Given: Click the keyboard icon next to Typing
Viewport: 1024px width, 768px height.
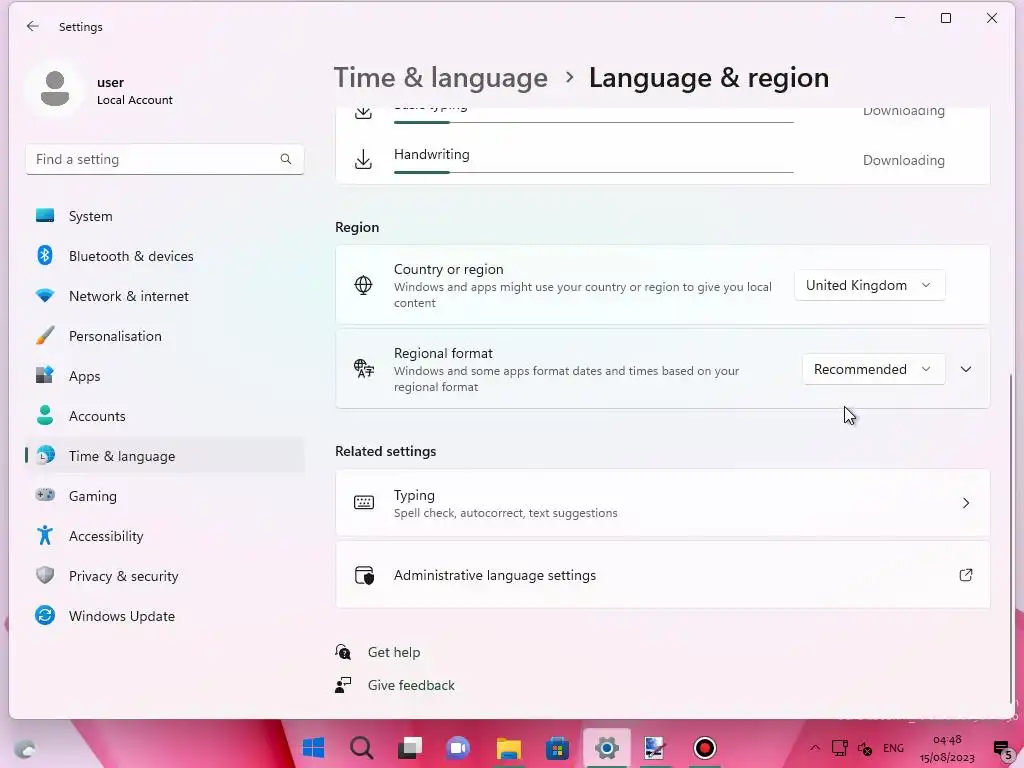Looking at the screenshot, I should point(364,502).
